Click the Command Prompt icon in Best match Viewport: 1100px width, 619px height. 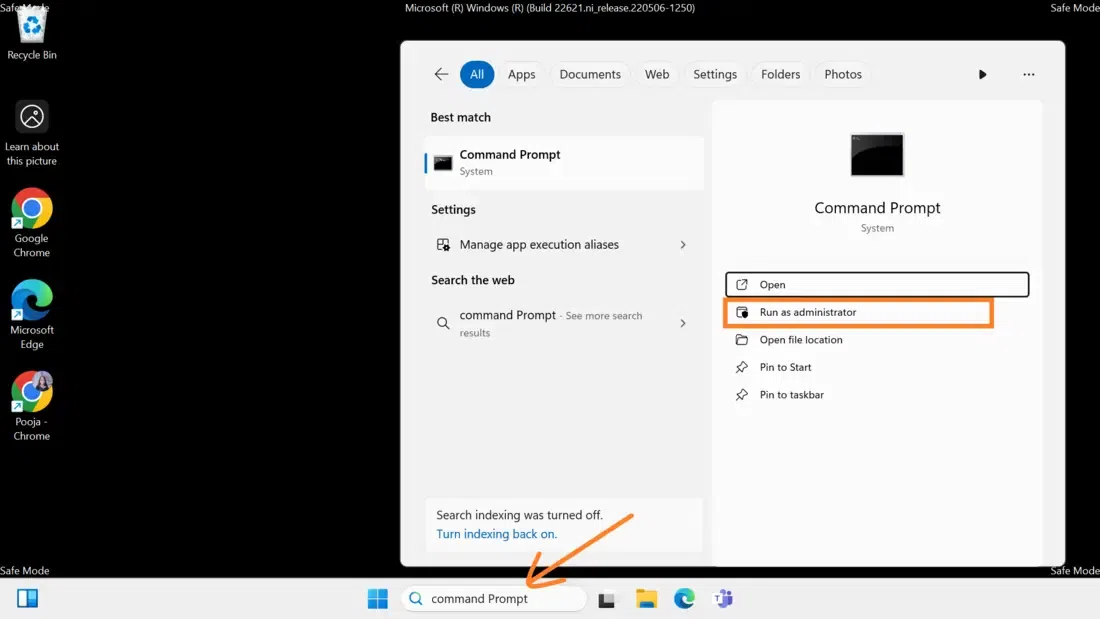(443, 164)
